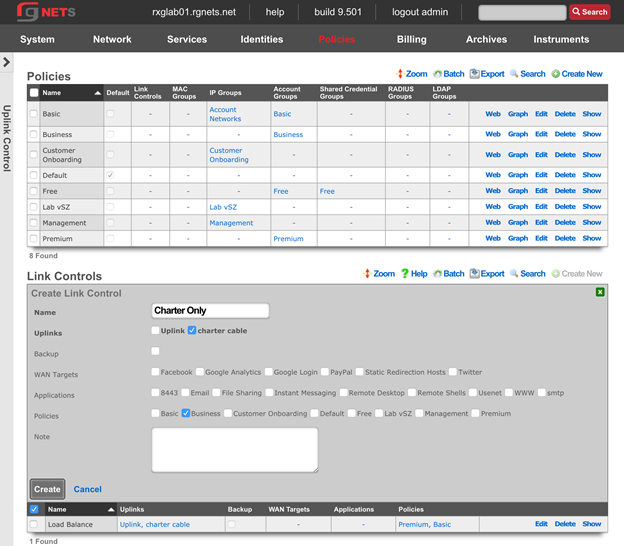Uncheck the Business policy checkbox in form
The width and height of the screenshot is (624, 546).
pos(185,413)
